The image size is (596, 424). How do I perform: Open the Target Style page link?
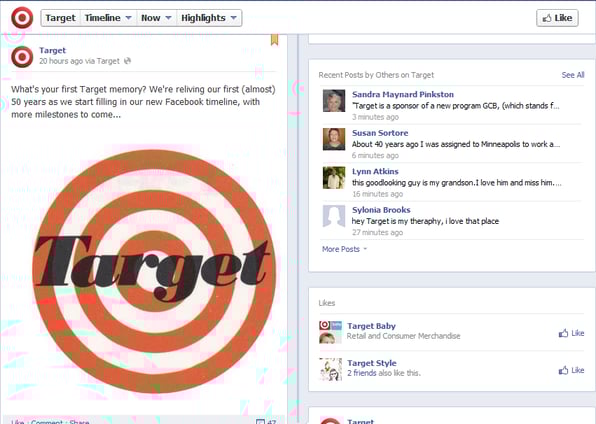[372, 363]
